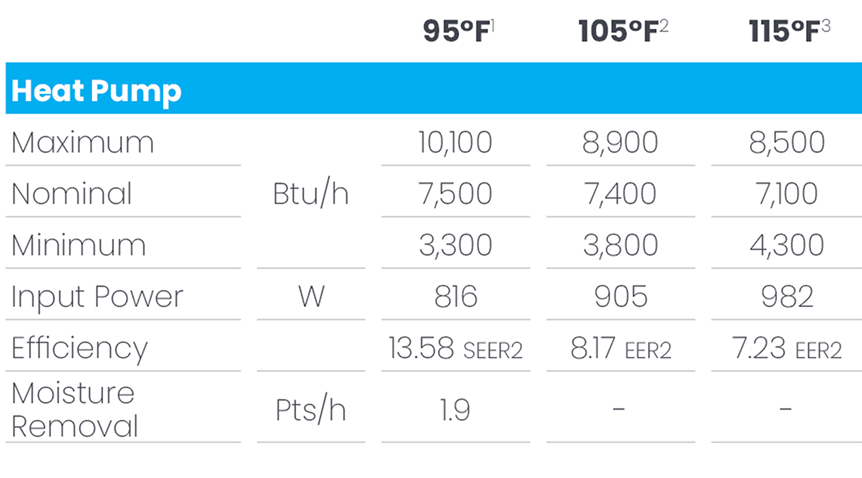Image resolution: width=862 pixels, height=478 pixels.
Task: Select the 10,100 maximum value
Action: (455, 142)
